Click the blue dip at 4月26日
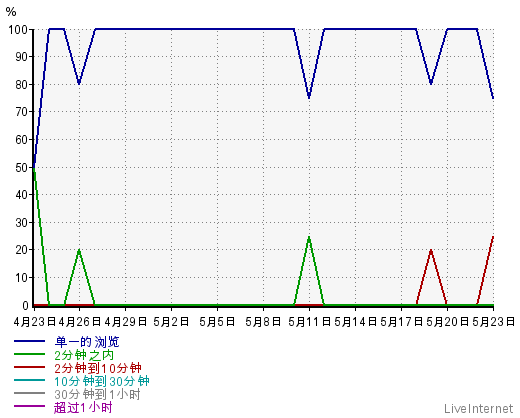This screenshot has width=520, height=418. (x=79, y=83)
